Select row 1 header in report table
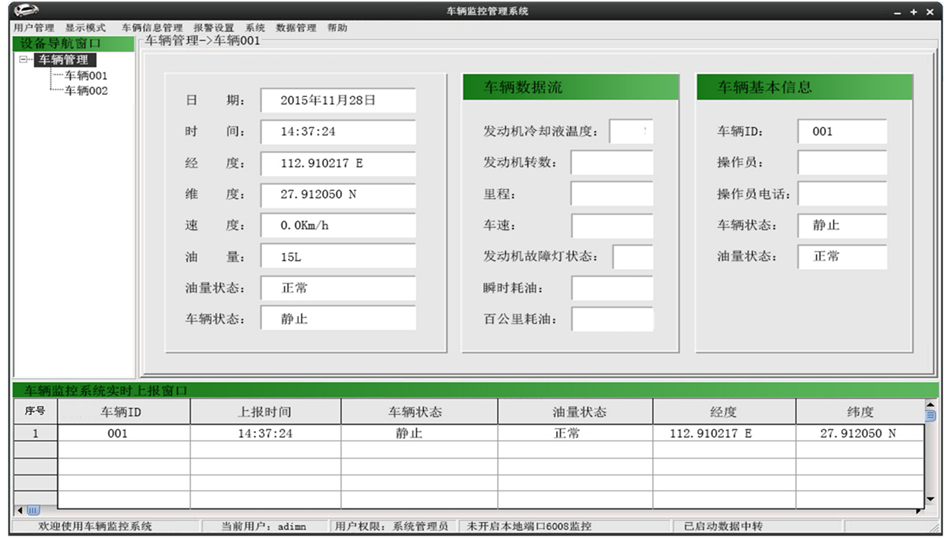 tap(35, 434)
